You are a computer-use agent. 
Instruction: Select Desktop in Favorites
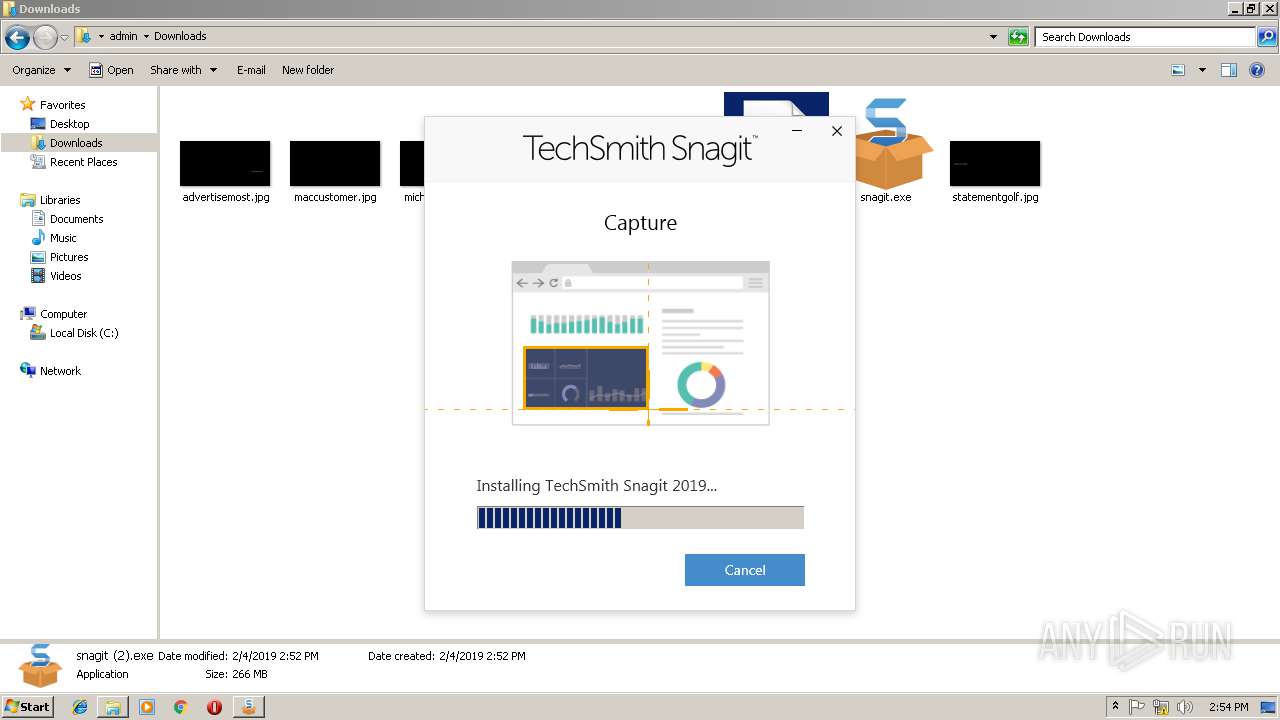pos(69,124)
